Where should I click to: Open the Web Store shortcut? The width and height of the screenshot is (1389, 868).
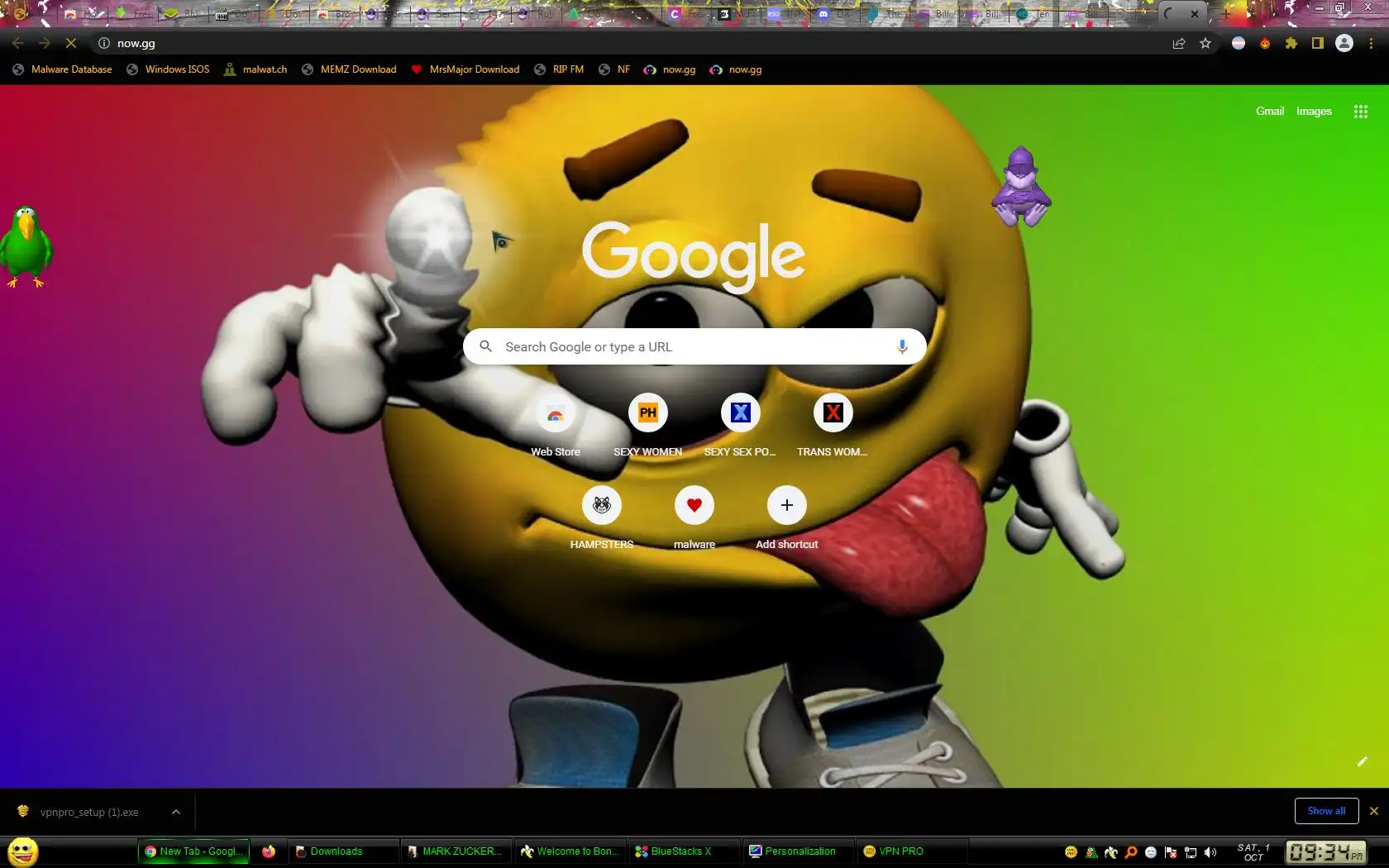point(556,426)
